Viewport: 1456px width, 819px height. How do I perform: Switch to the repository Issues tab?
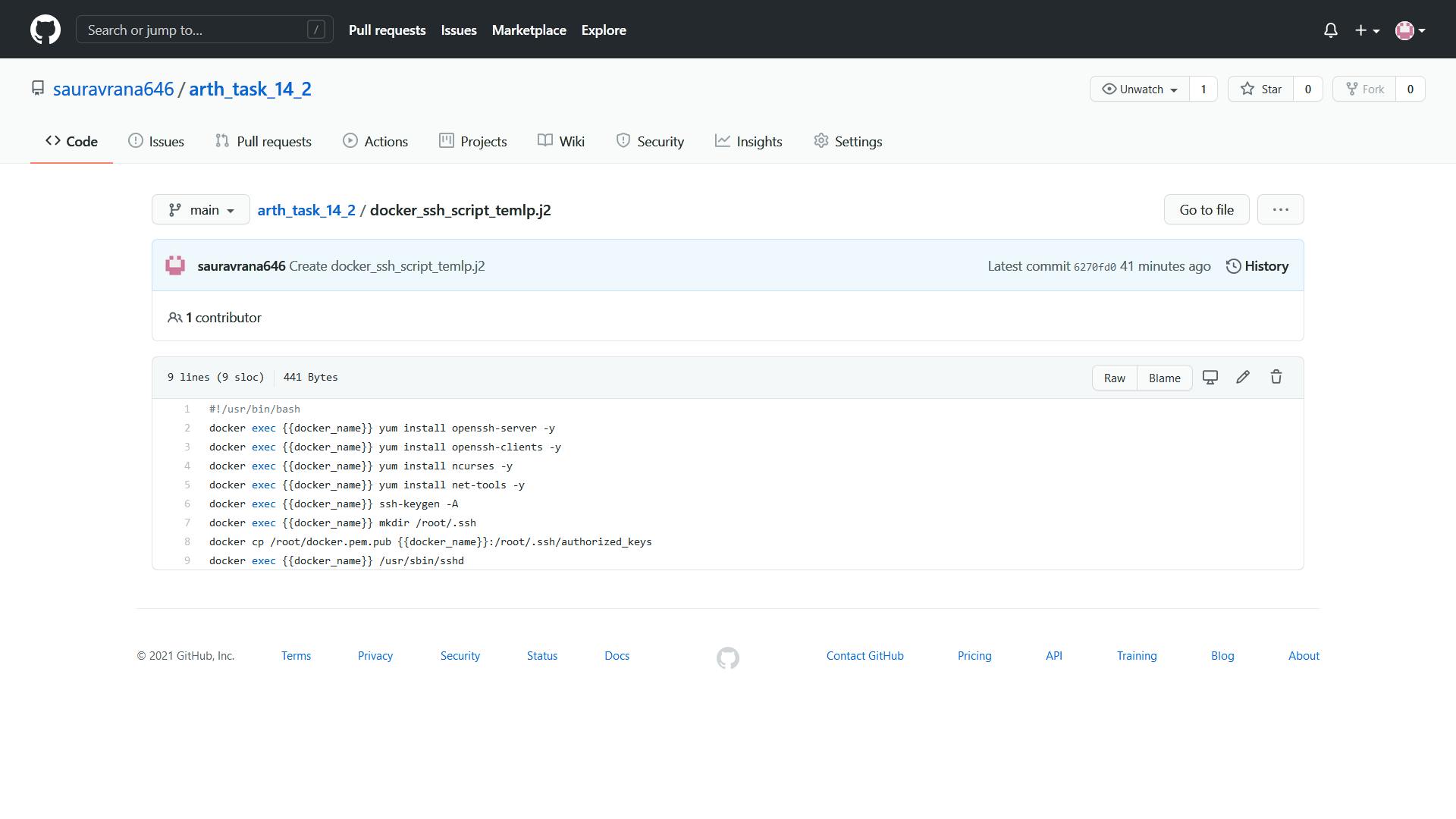[156, 141]
